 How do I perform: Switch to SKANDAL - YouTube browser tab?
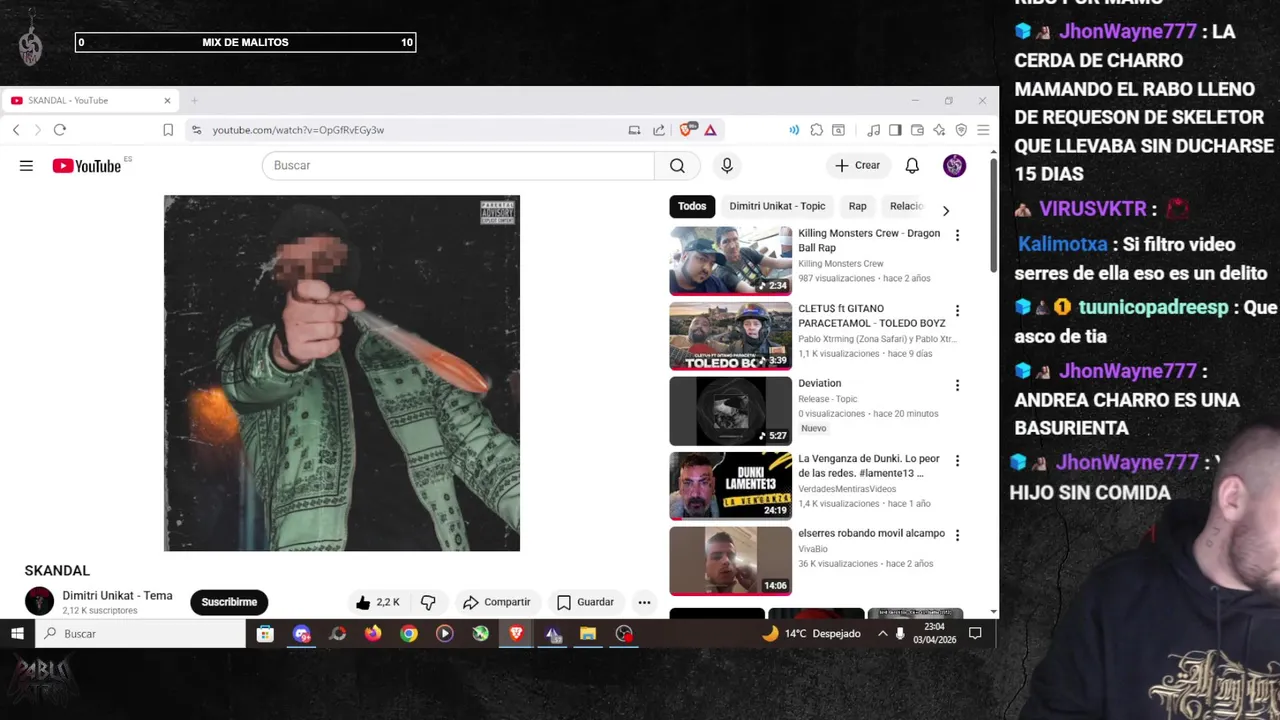[x=90, y=100]
